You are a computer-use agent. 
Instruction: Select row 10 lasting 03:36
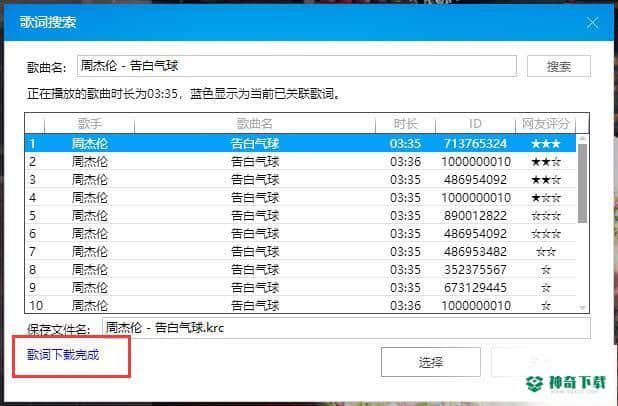pyautogui.click(x=300, y=305)
